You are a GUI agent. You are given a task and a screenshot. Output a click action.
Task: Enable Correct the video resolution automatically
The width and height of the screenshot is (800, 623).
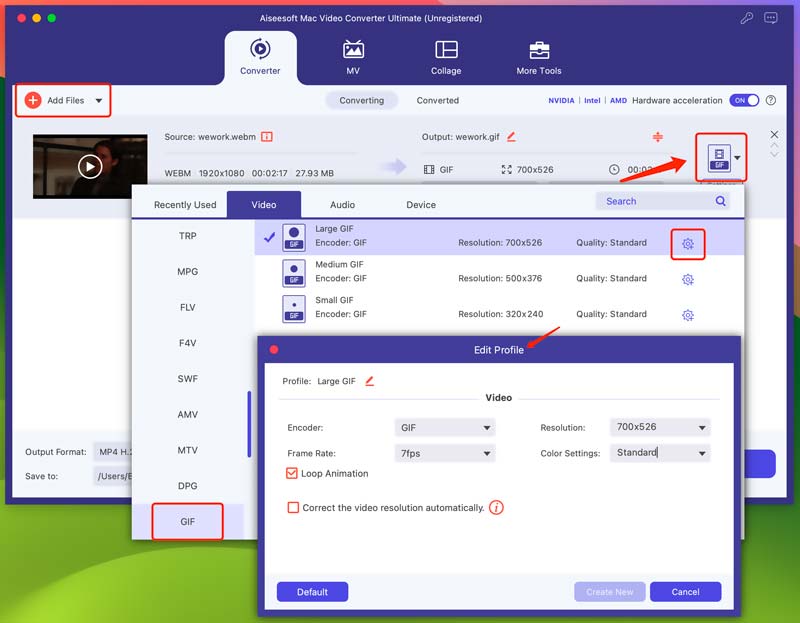(x=293, y=508)
